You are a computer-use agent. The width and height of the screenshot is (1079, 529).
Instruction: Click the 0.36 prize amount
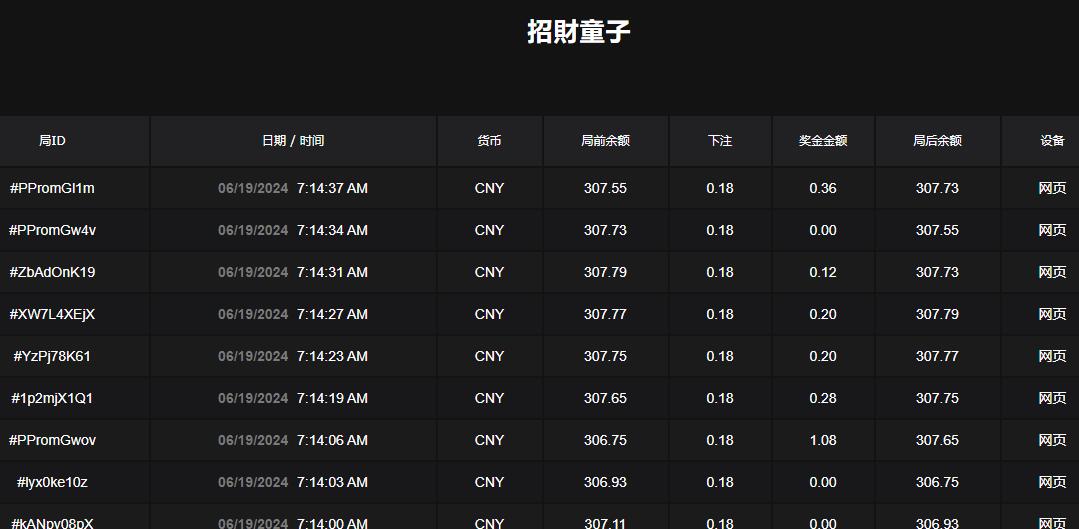point(823,188)
